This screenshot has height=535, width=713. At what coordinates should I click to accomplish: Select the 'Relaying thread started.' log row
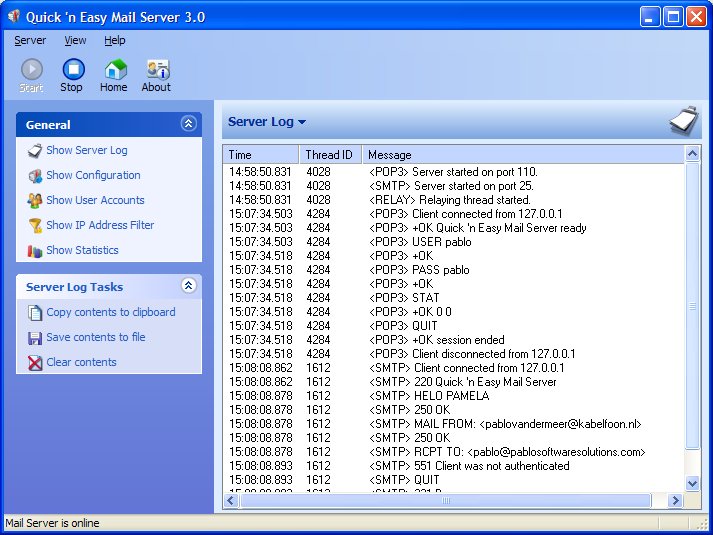click(453, 200)
